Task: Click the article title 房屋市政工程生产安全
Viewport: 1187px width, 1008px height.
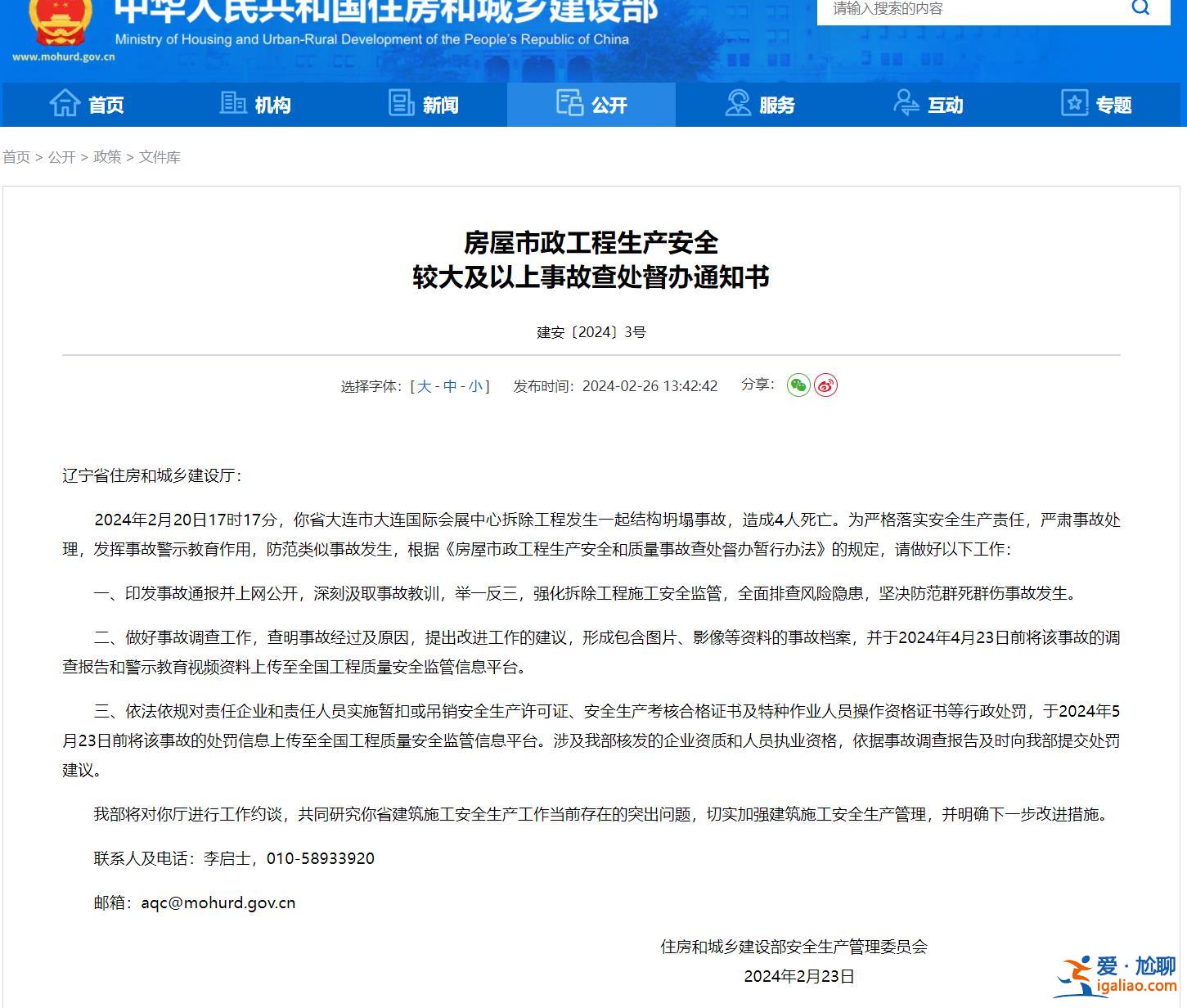Action: tap(591, 243)
